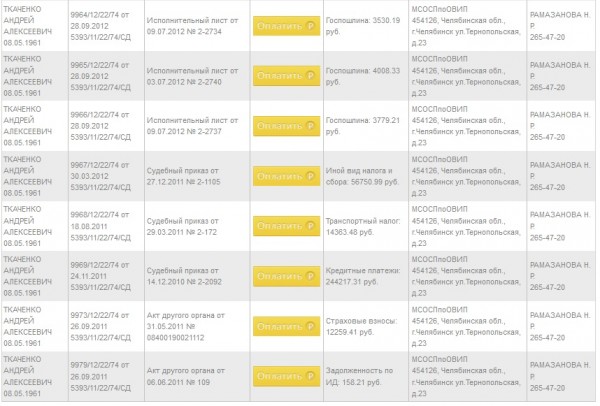Click ruble icon on credit payments pay button

tap(310, 276)
